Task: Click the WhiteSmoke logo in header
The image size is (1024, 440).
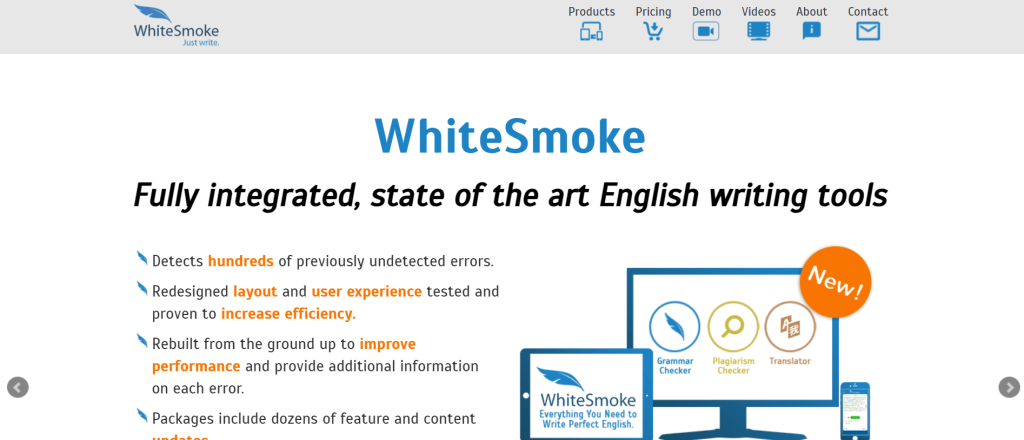Action: point(176,25)
